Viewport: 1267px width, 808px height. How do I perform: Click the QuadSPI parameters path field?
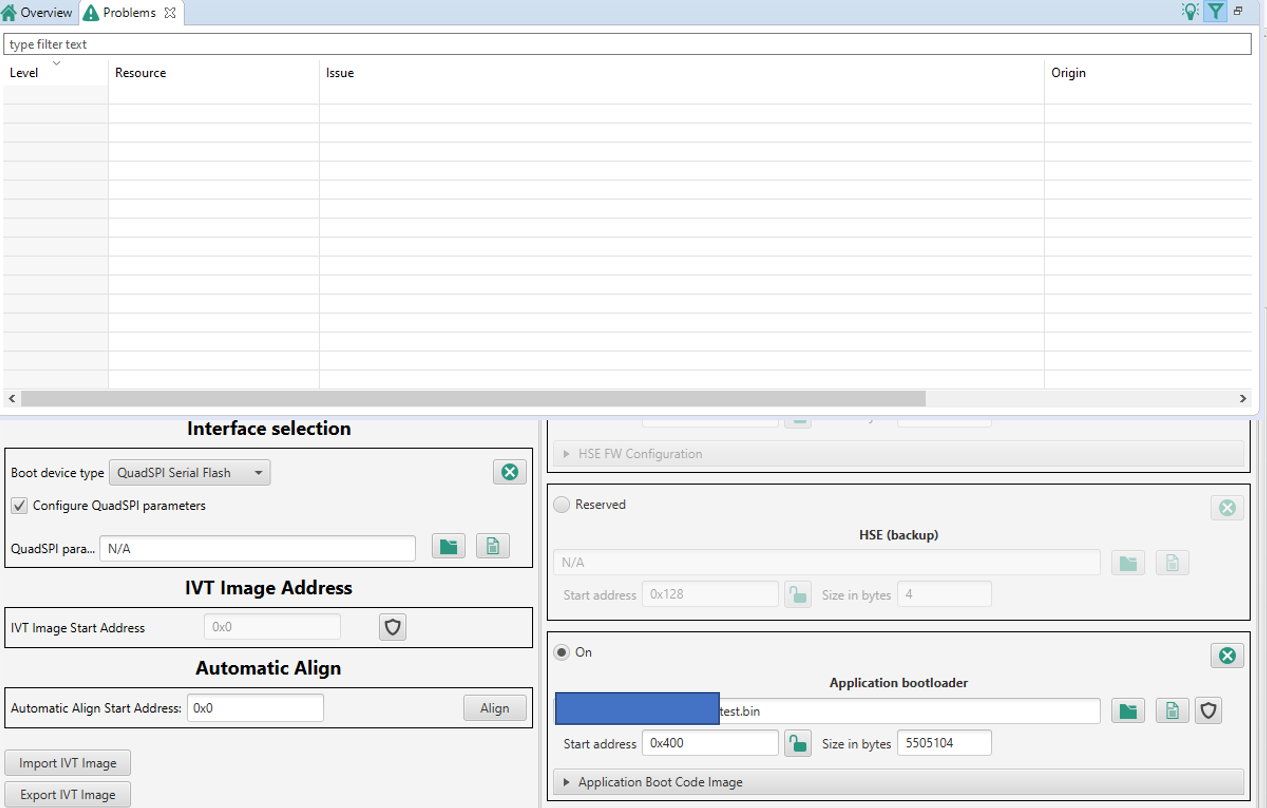258,548
